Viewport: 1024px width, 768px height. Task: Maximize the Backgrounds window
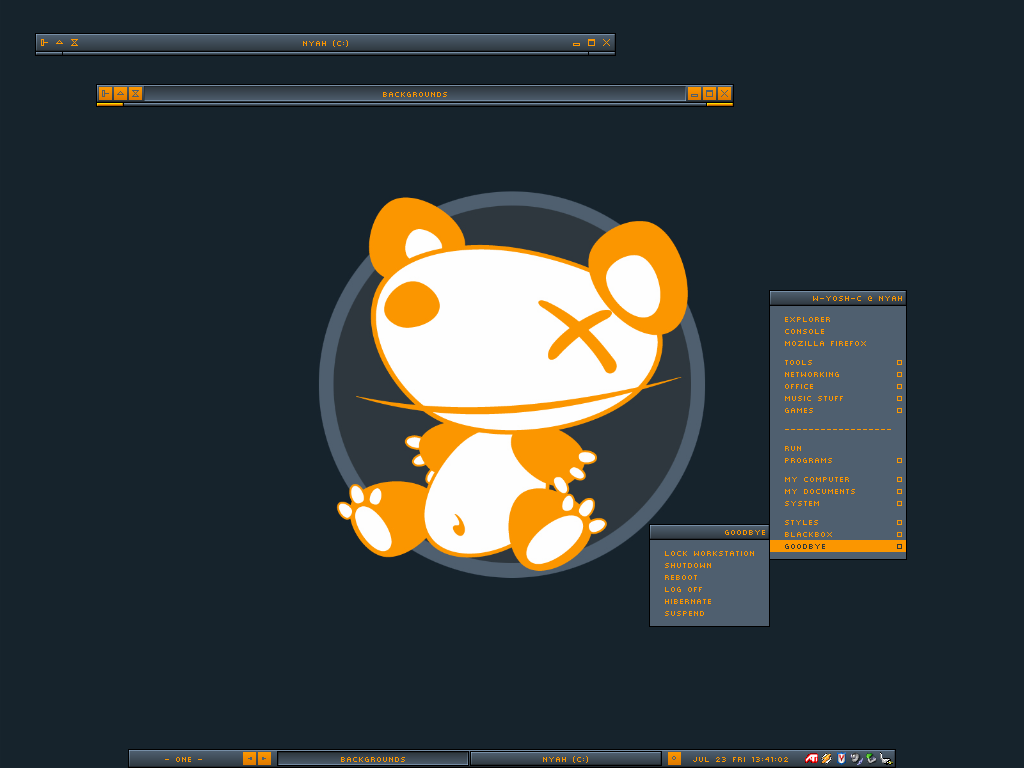(x=709, y=93)
